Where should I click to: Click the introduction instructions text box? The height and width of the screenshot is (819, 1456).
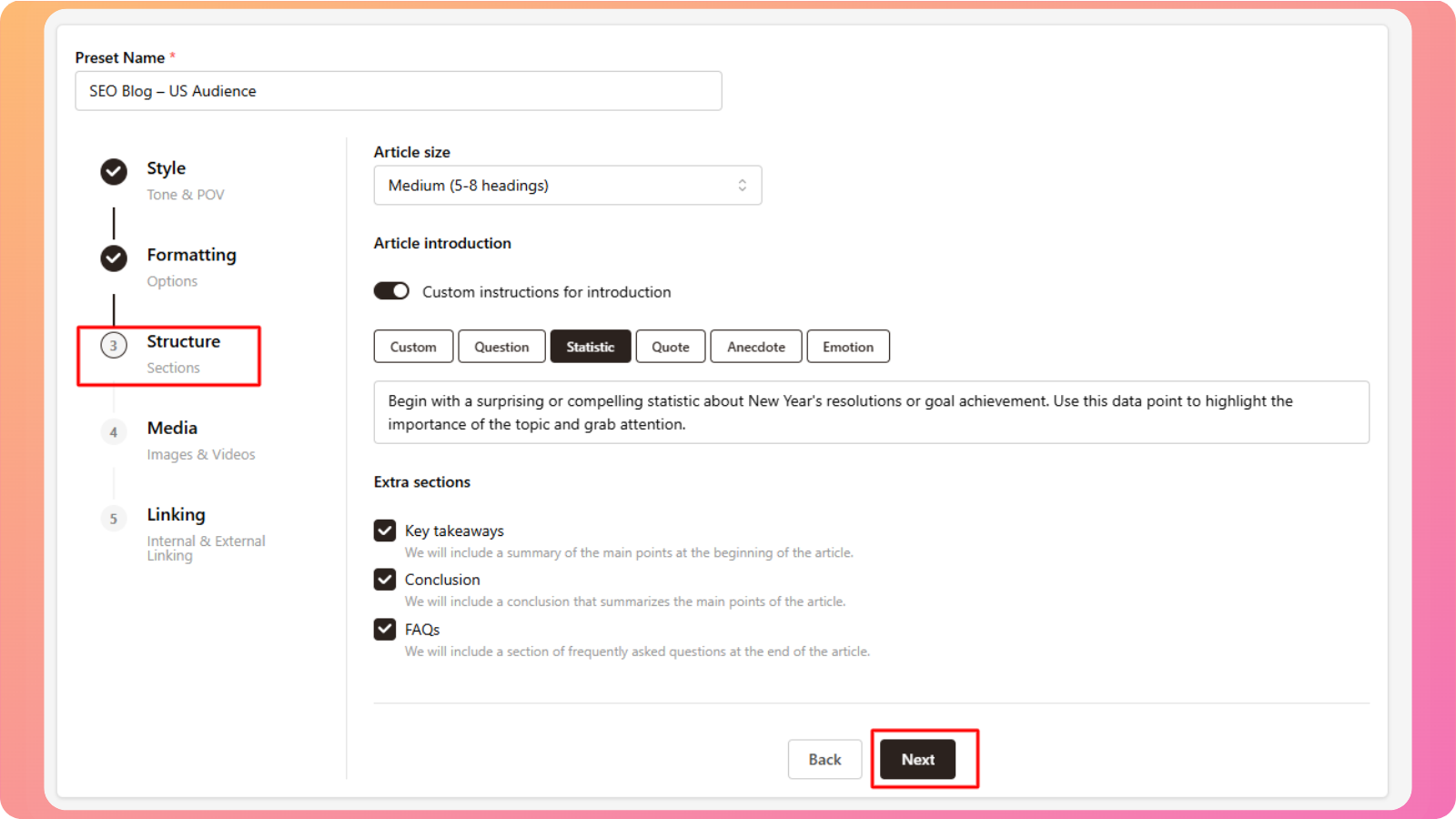point(871,412)
